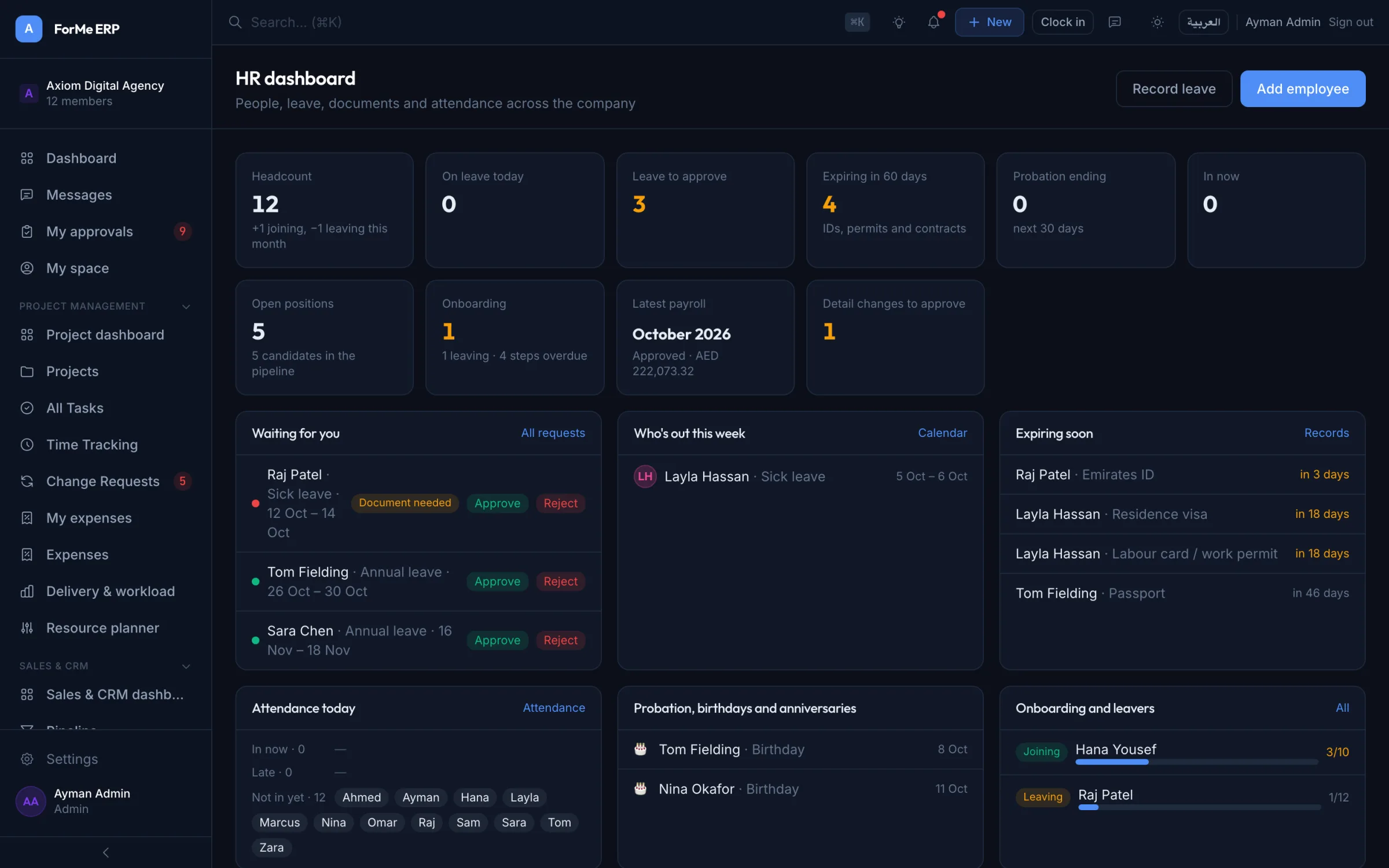Viewport: 1389px width, 868px height.
Task: Open the Projects folder item
Action: tap(105, 371)
